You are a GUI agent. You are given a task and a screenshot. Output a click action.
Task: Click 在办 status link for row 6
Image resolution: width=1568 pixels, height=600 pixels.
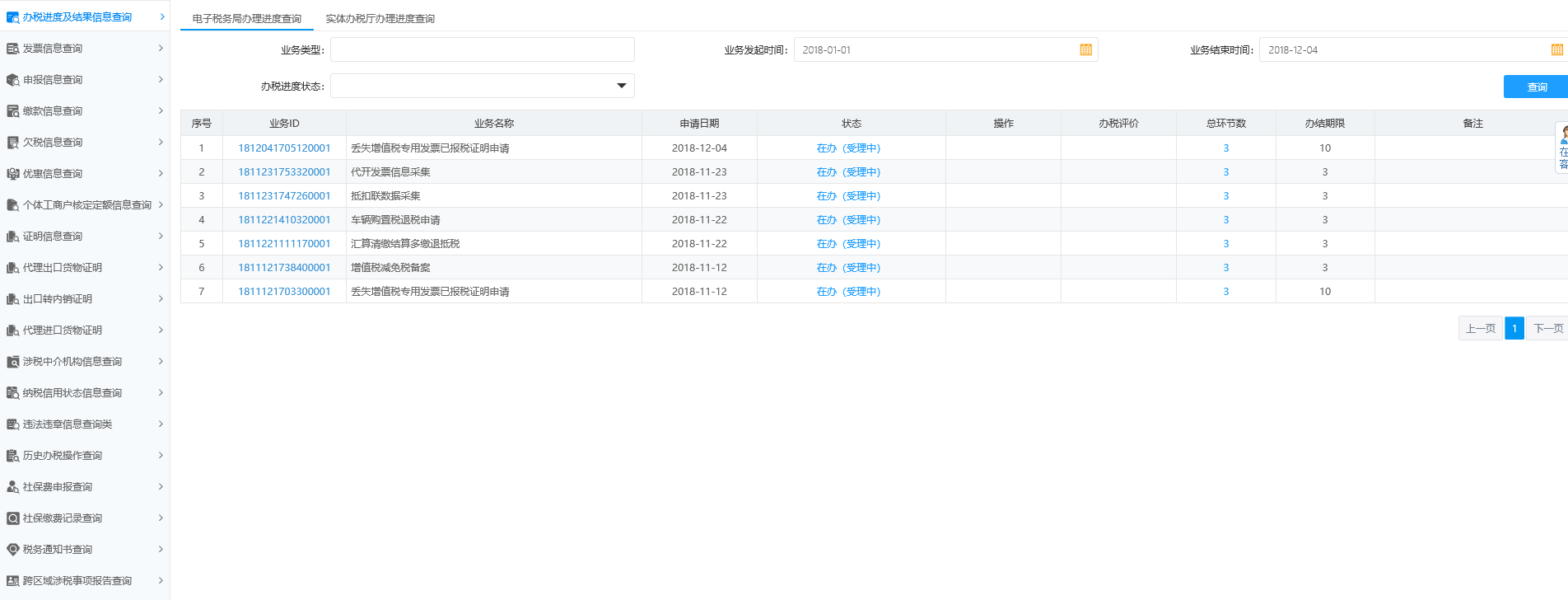(x=848, y=268)
